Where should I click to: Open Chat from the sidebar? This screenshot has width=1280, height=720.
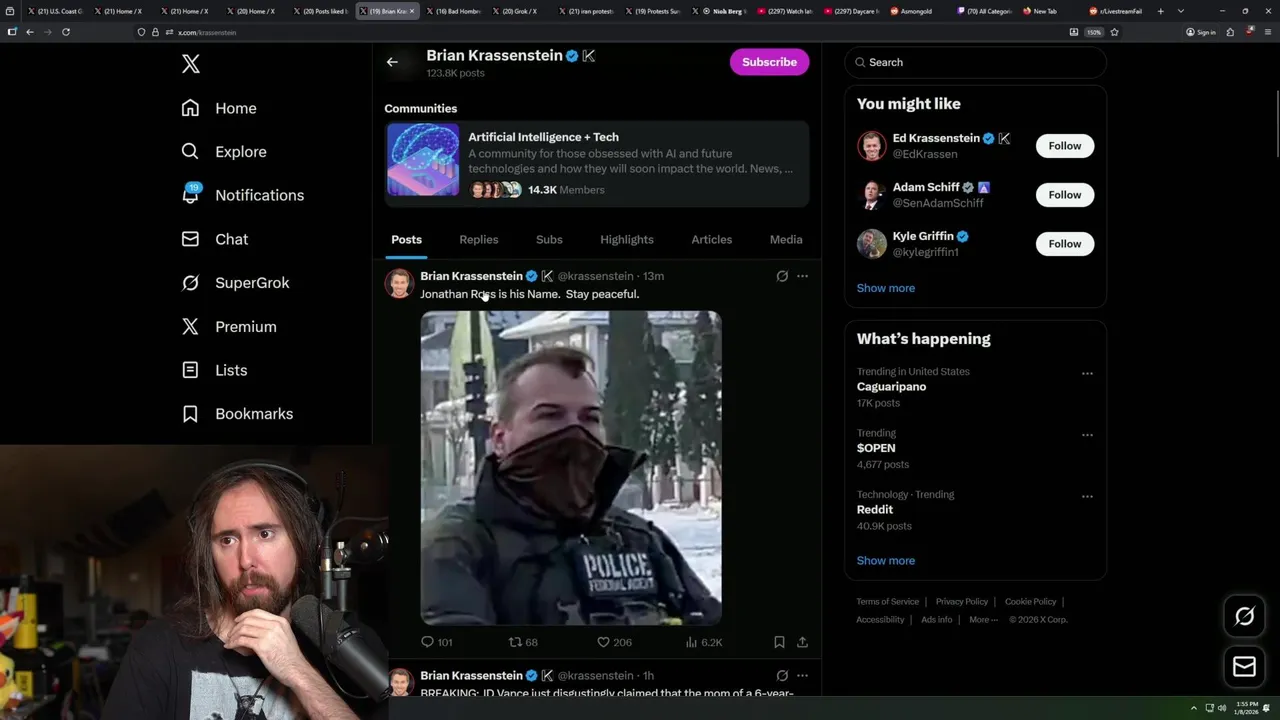click(214, 239)
